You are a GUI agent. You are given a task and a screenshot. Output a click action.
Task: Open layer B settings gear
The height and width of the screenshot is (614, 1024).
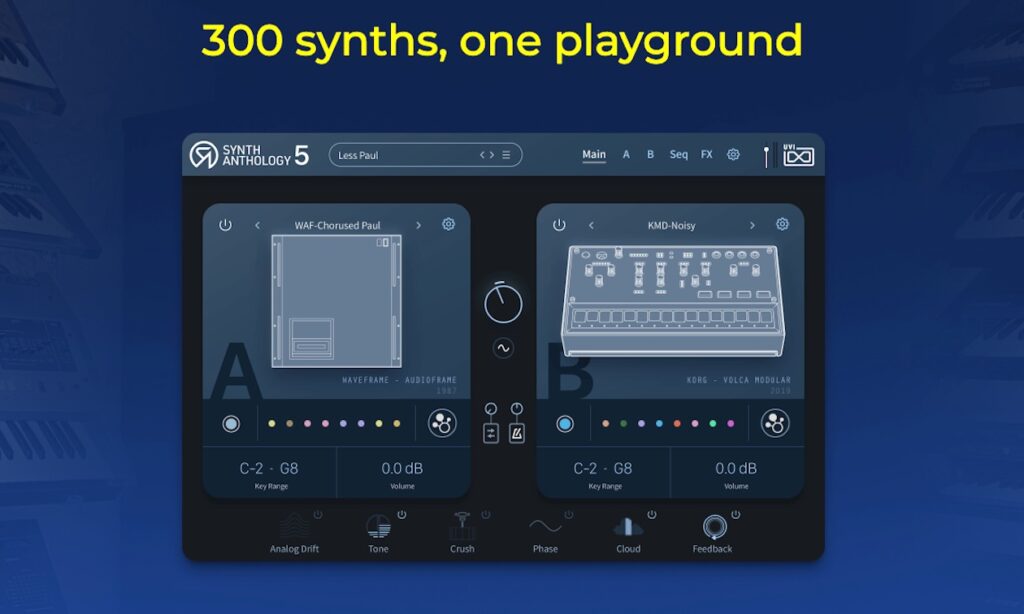pos(782,224)
